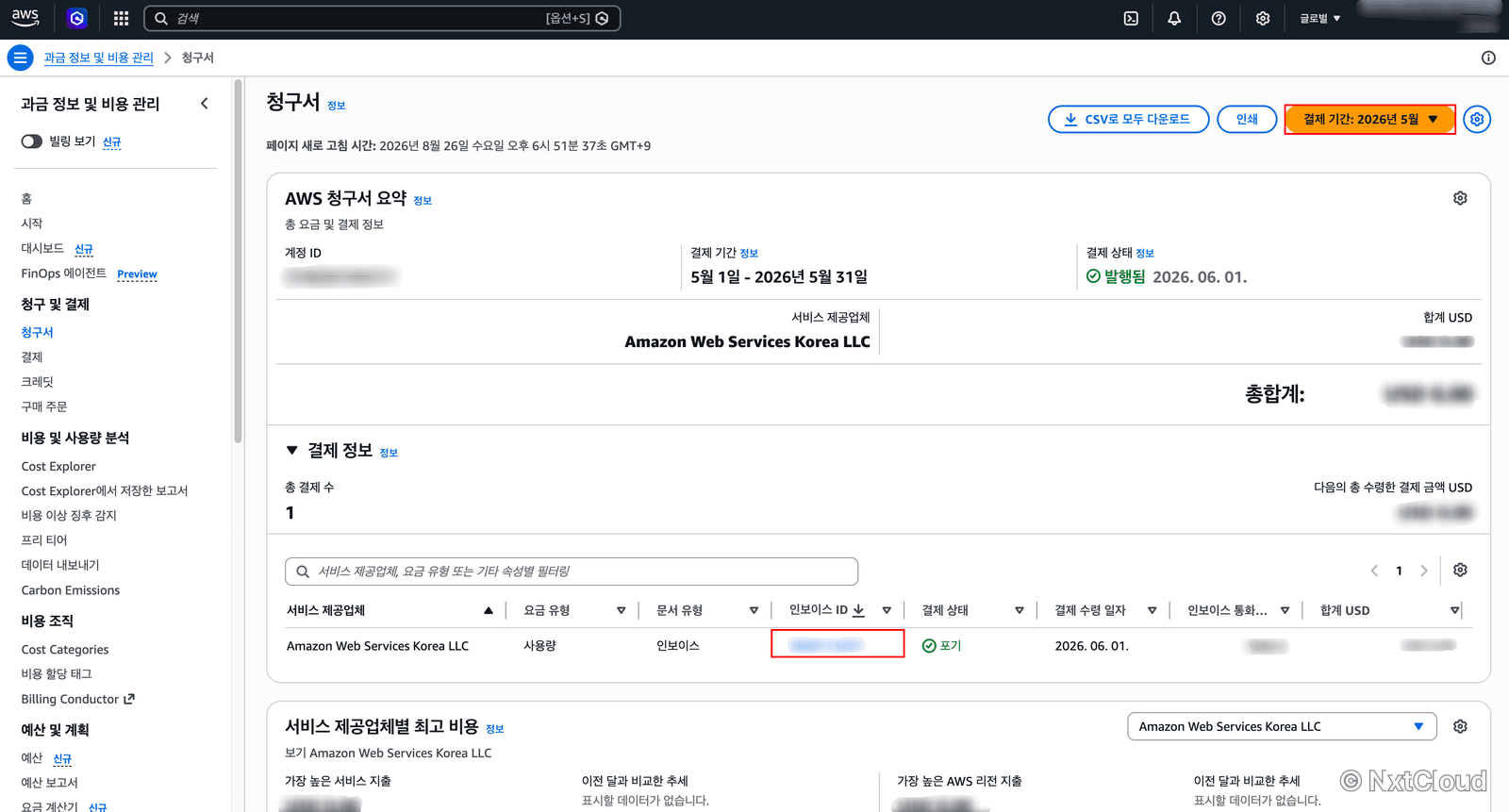Open 예산 보고서 nav item
The width and height of the screenshot is (1509, 812).
coord(50,783)
